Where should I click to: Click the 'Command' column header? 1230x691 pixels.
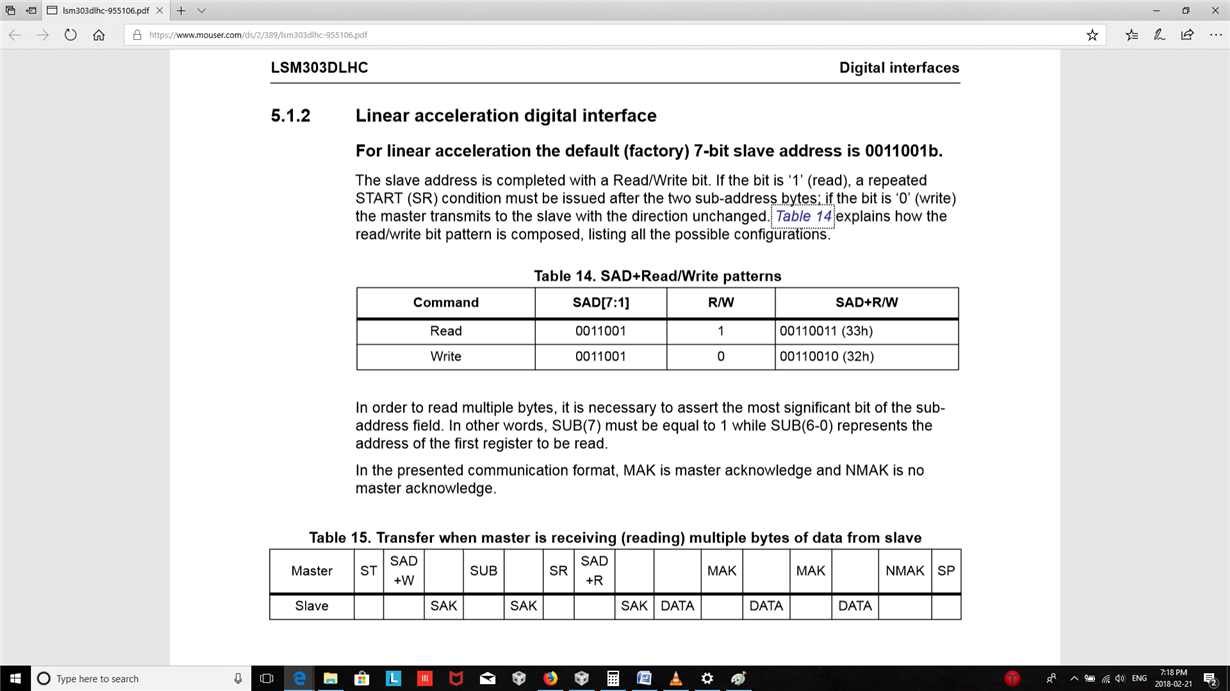point(446,302)
